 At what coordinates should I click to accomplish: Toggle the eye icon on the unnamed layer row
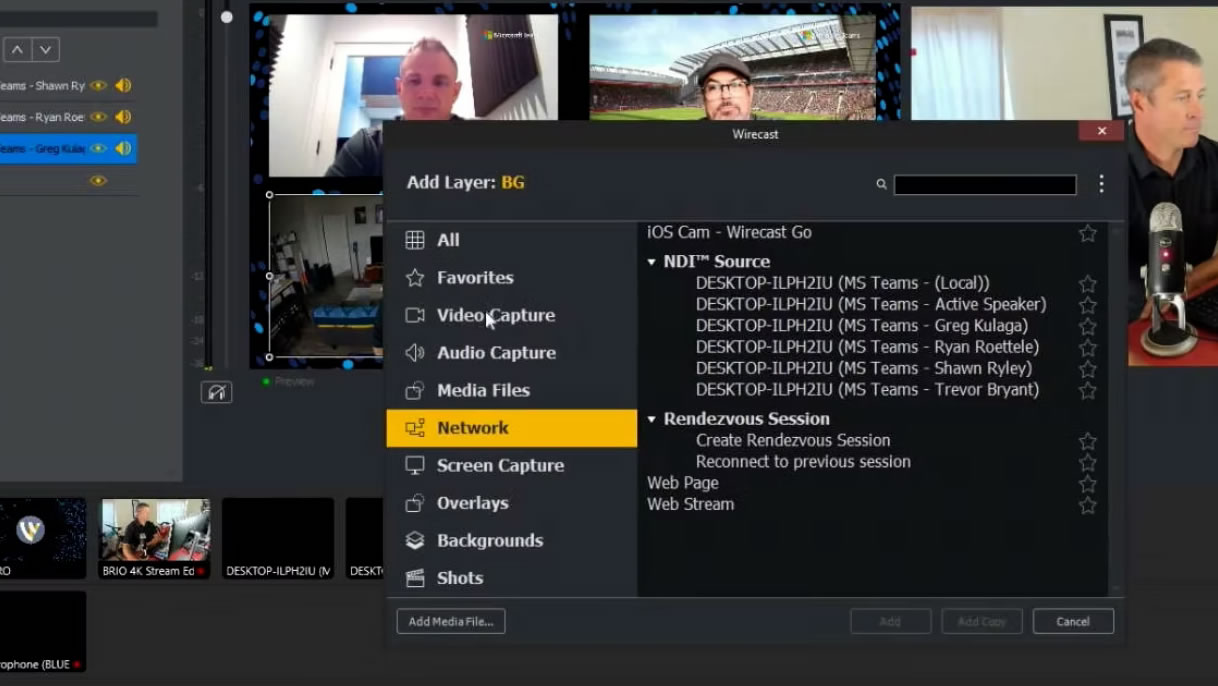pos(98,181)
